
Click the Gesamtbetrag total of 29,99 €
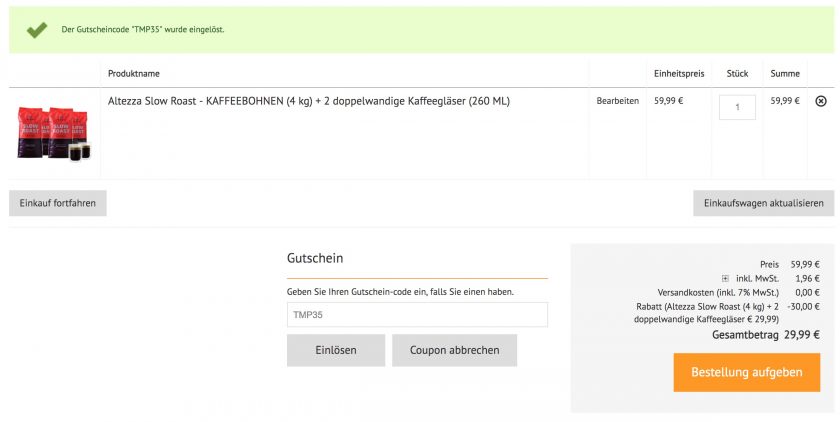(x=765, y=335)
